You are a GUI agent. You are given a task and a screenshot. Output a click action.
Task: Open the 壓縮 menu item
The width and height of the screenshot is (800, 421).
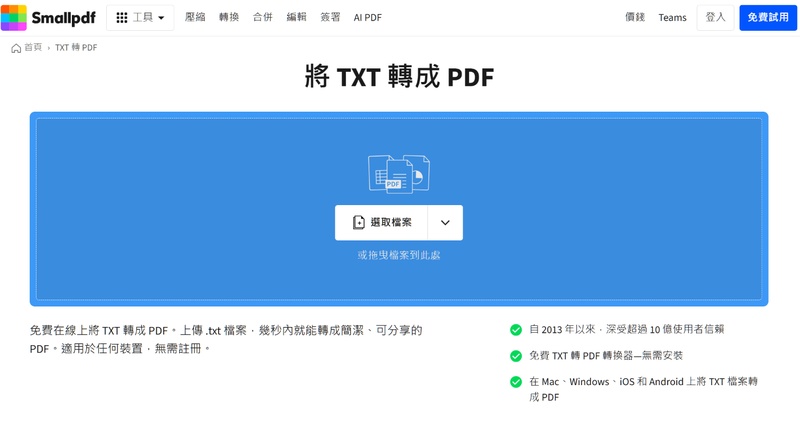coord(195,17)
